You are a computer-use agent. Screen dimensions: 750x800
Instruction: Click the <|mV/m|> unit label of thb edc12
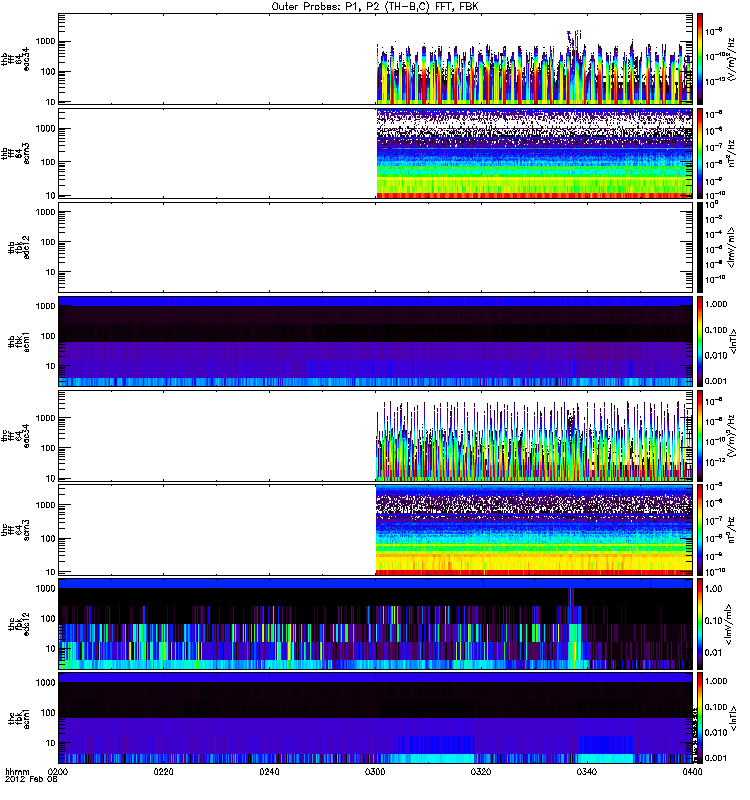pyautogui.click(x=732, y=247)
